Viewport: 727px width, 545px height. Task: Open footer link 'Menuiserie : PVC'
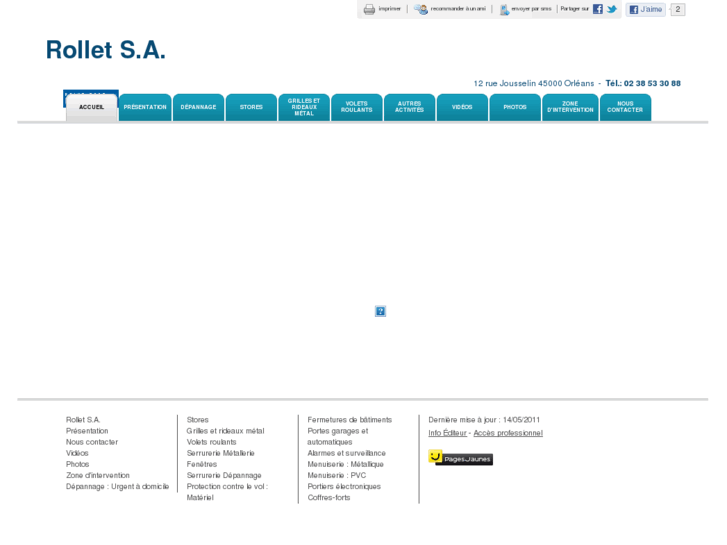pos(337,475)
